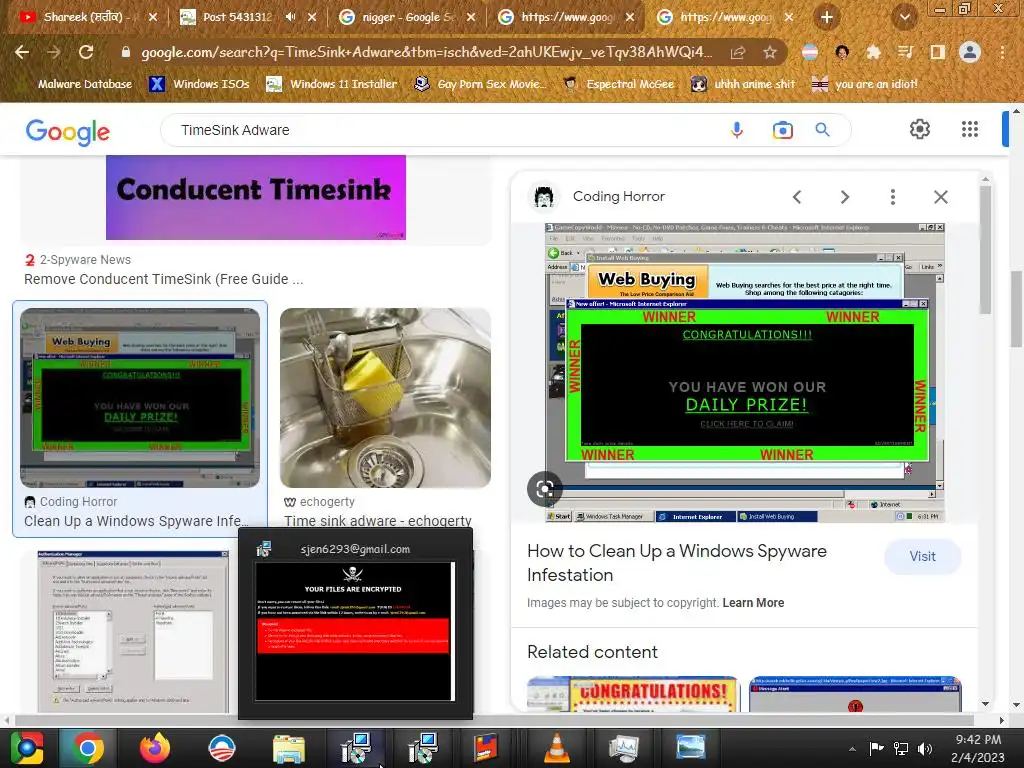Viewport: 1024px width, 768px height.
Task: Reload the current page
Action: [x=86, y=52]
